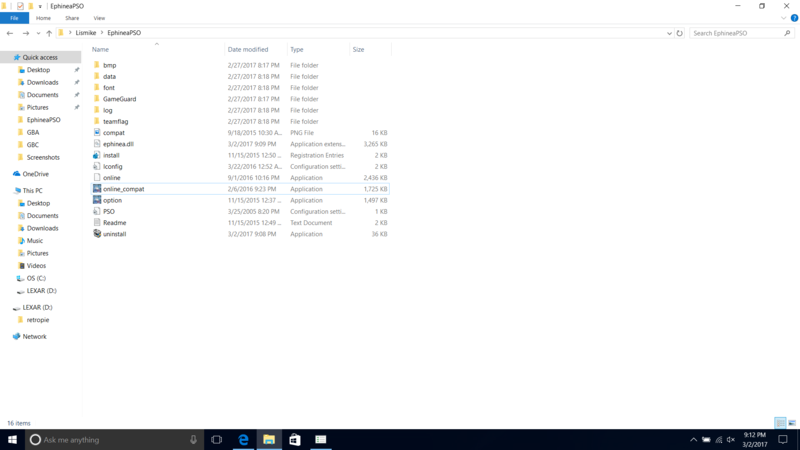Open the View ribbon tab
800x450 pixels.
pos(99,18)
